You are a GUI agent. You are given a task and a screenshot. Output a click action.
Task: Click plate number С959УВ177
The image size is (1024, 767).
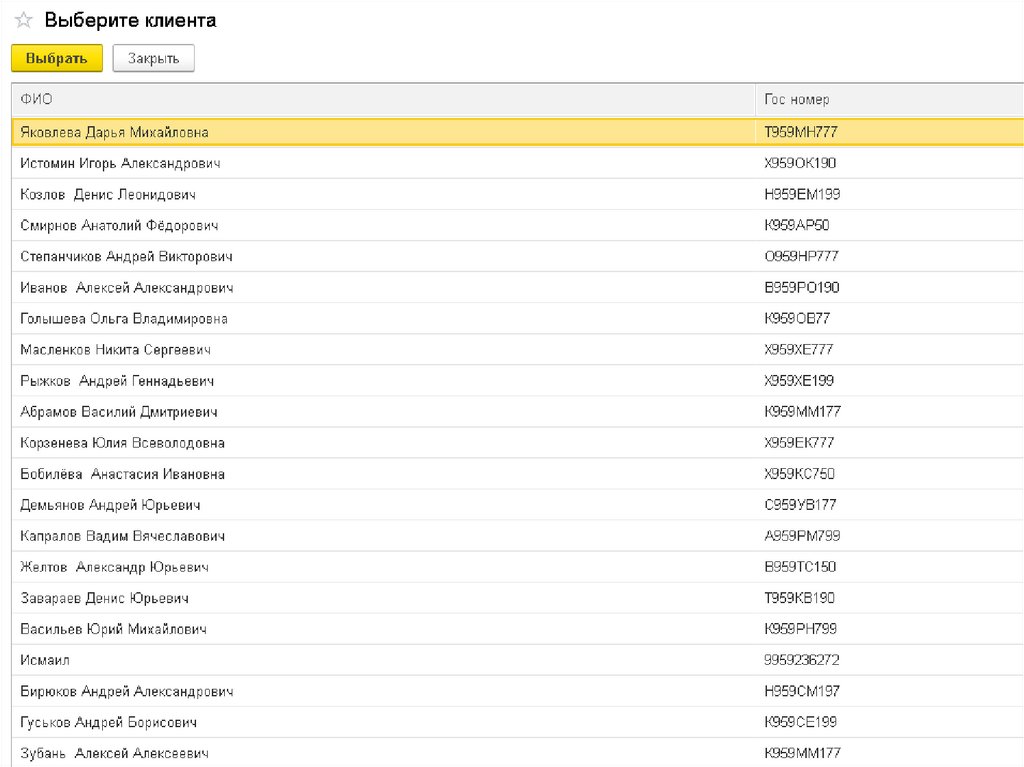(800, 505)
